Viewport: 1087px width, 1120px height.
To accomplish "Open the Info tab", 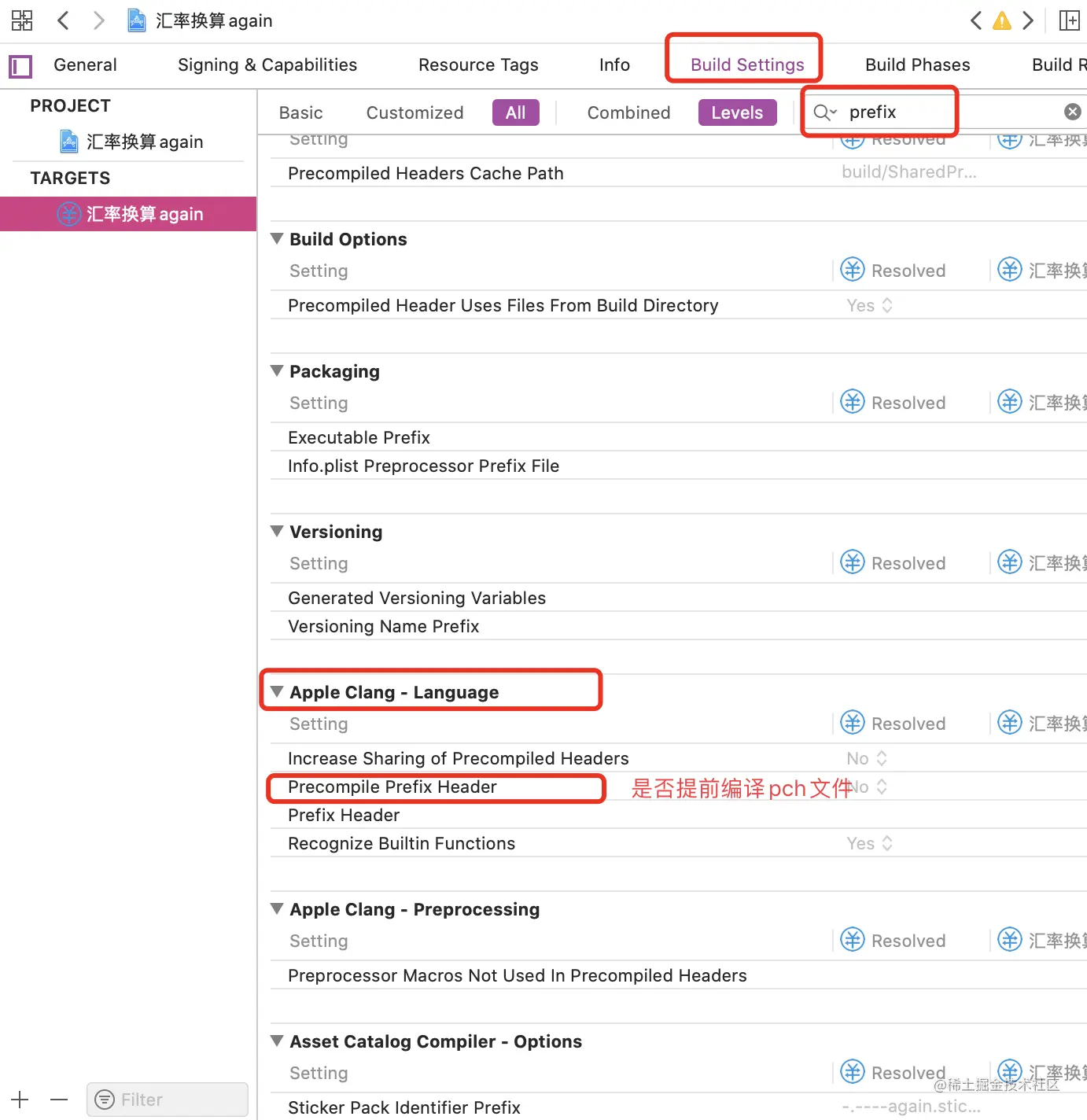I will [x=614, y=64].
